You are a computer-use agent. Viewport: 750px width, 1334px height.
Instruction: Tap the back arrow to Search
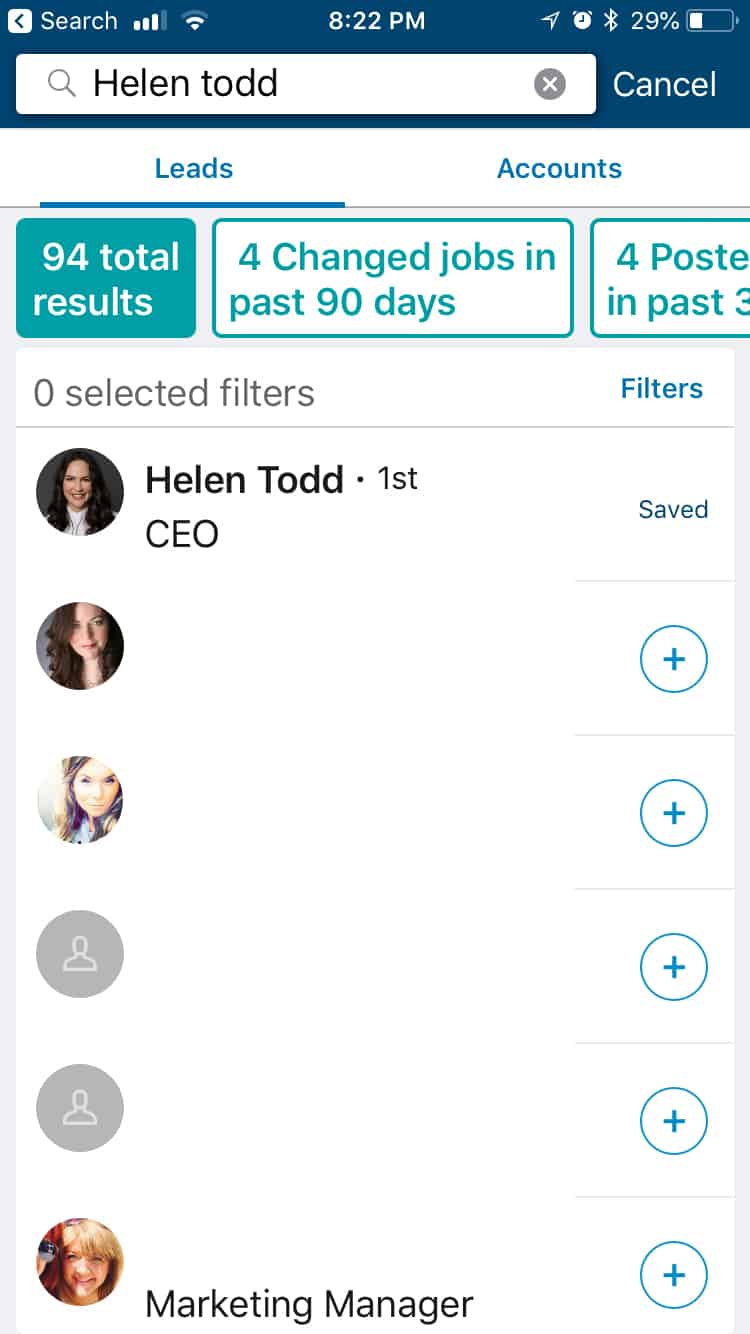pos(20,21)
